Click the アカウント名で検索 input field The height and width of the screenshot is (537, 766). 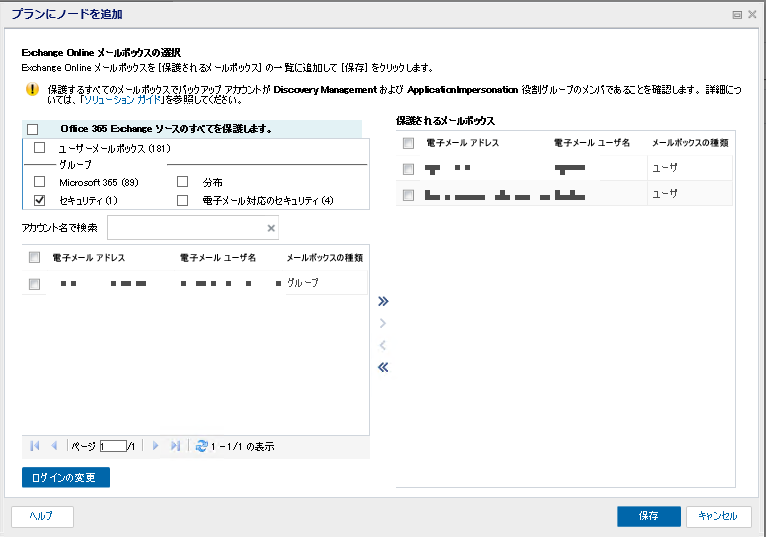click(x=192, y=228)
